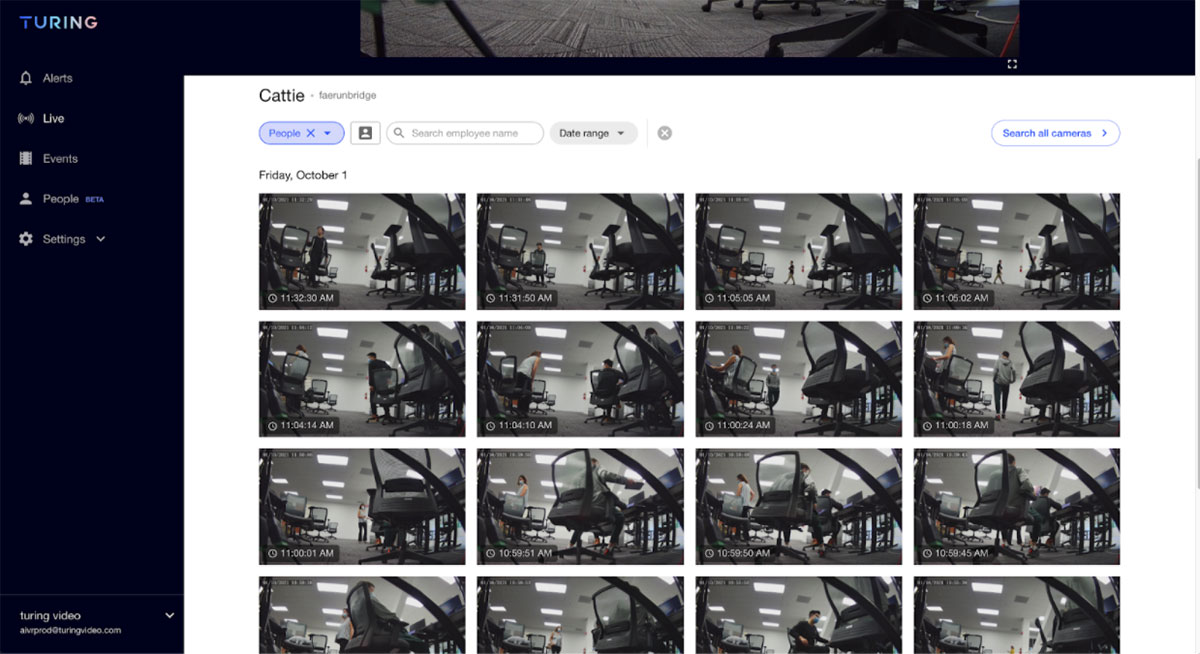The image size is (1200, 654).
Task: Expand the Settings chevron
Action: pos(100,239)
